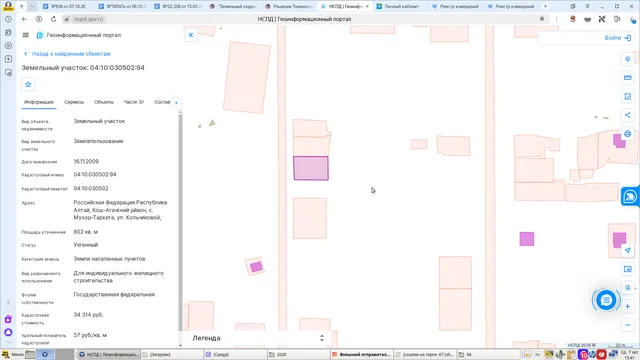Open the chat assistant side button
Image resolution: width=640 pixels, height=360 pixels.
pos(630,197)
